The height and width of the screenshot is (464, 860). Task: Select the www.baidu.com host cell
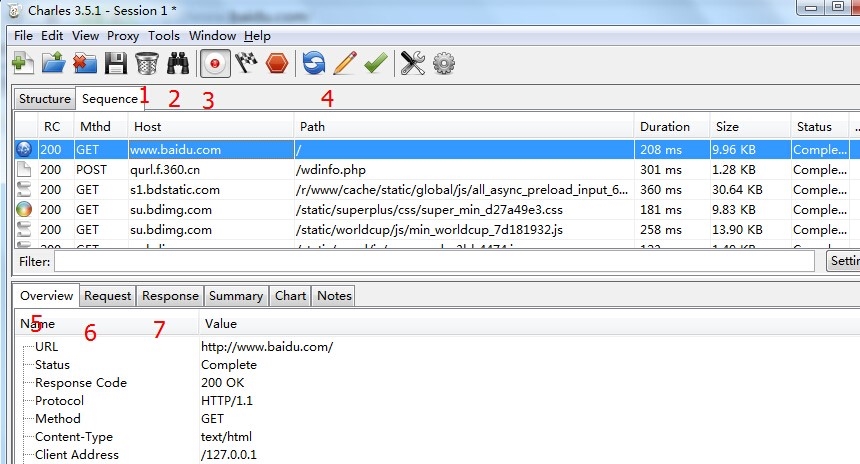[x=211, y=149]
